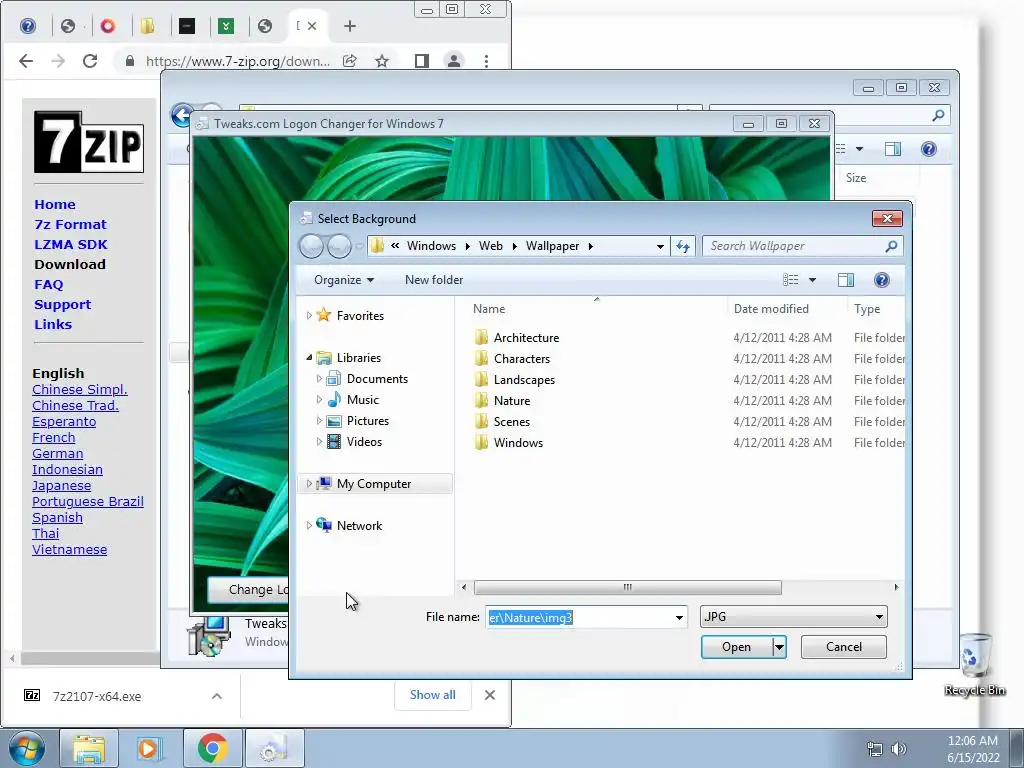Click the Cancel button
This screenshot has width=1024, height=768.
click(844, 647)
